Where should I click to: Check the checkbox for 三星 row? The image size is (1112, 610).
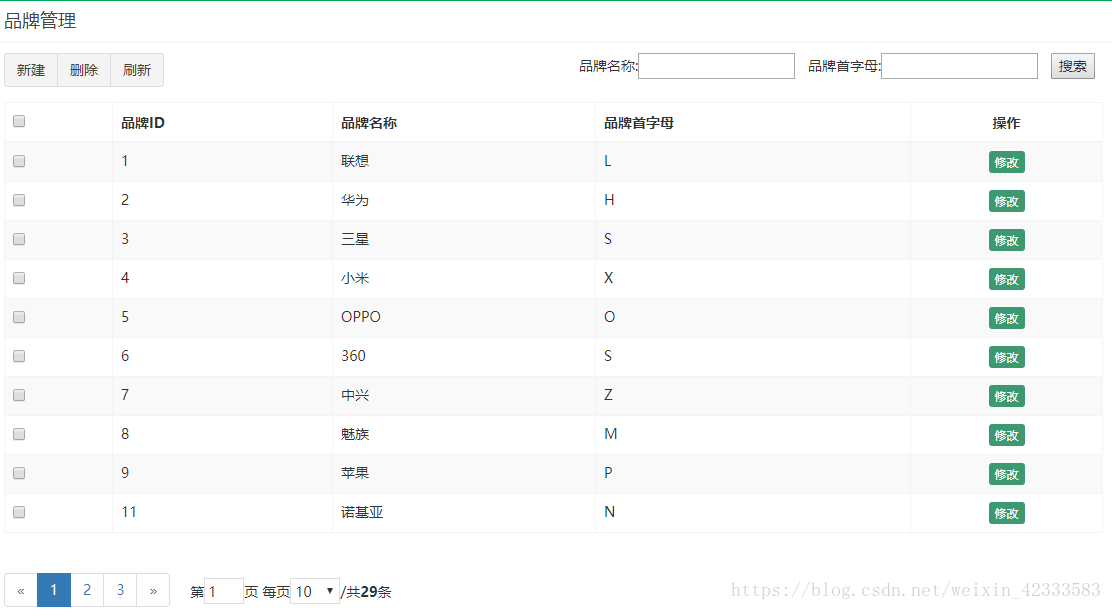coord(19,239)
